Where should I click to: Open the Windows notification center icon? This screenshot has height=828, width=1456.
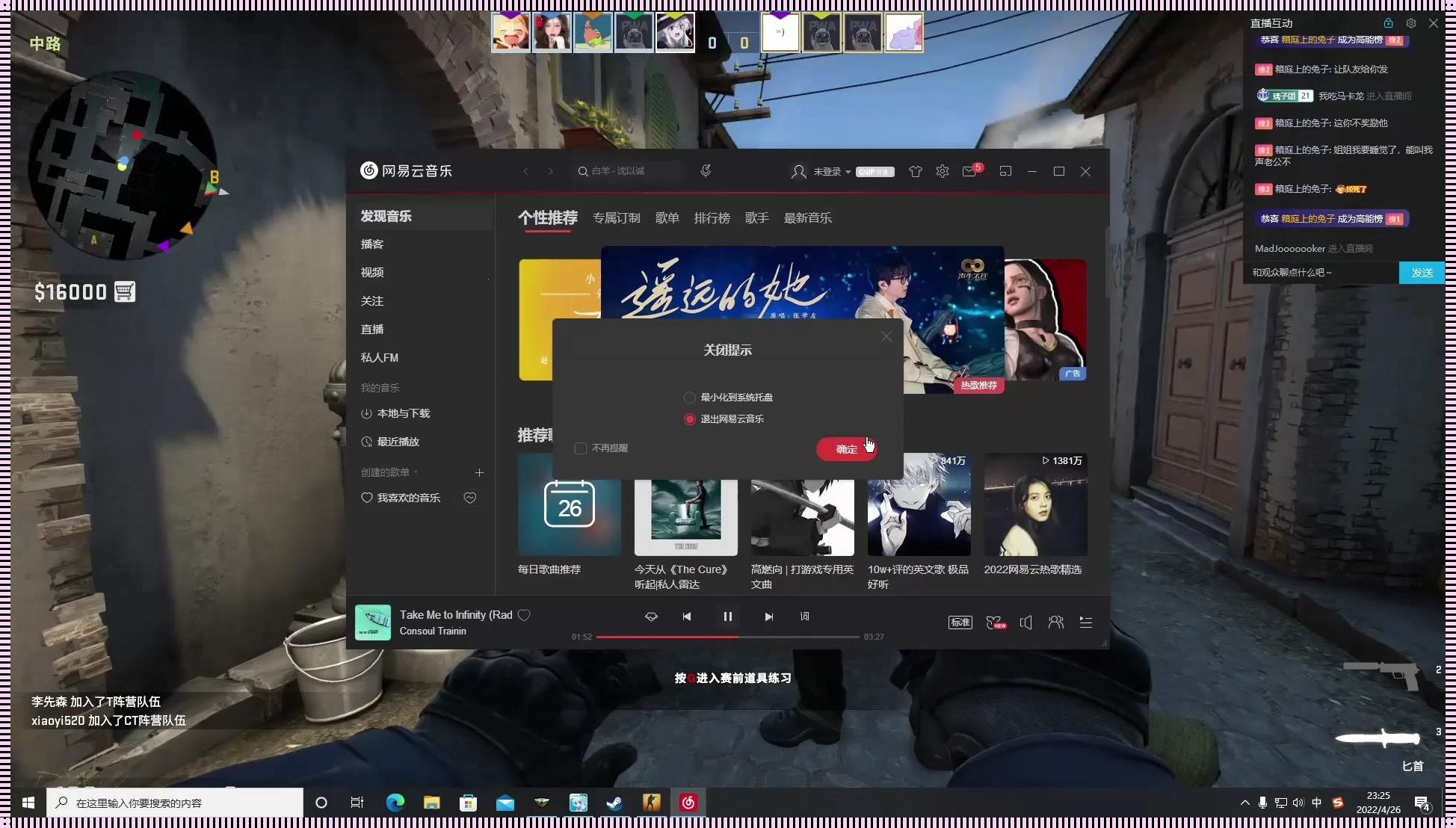tap(1422, 803)
